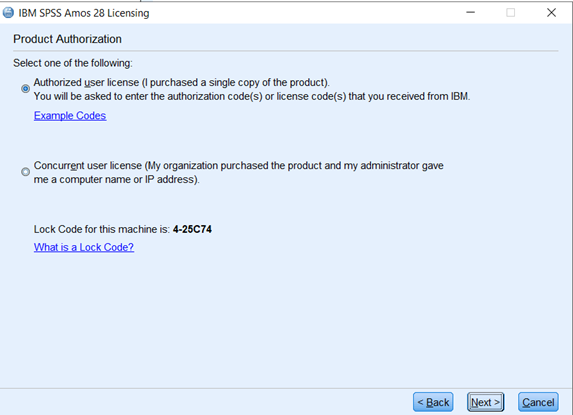
Task: Minimize the Amos 28 Licensing window
Action: coord(471,12)
